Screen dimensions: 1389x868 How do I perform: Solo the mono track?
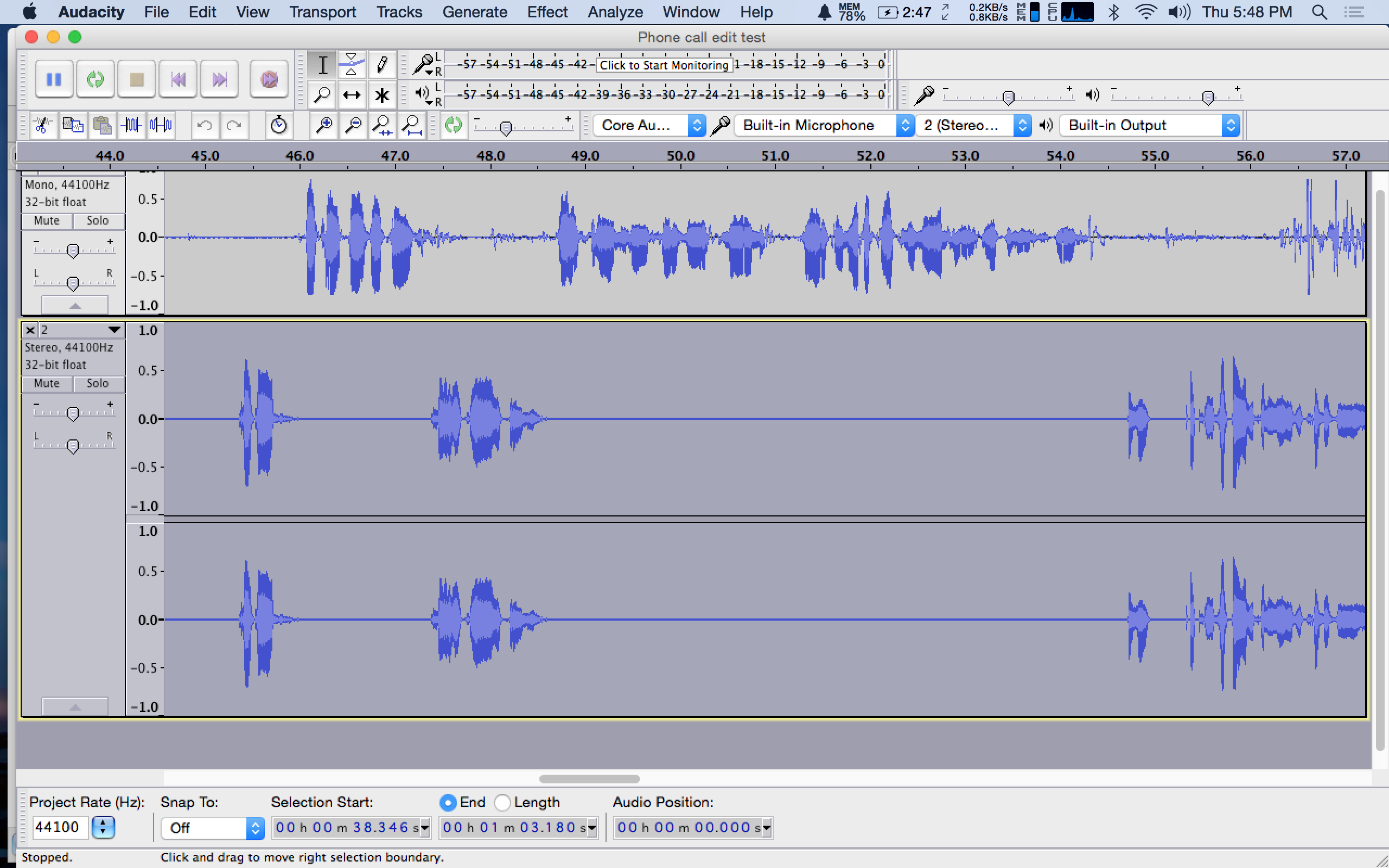pos(98,221)
